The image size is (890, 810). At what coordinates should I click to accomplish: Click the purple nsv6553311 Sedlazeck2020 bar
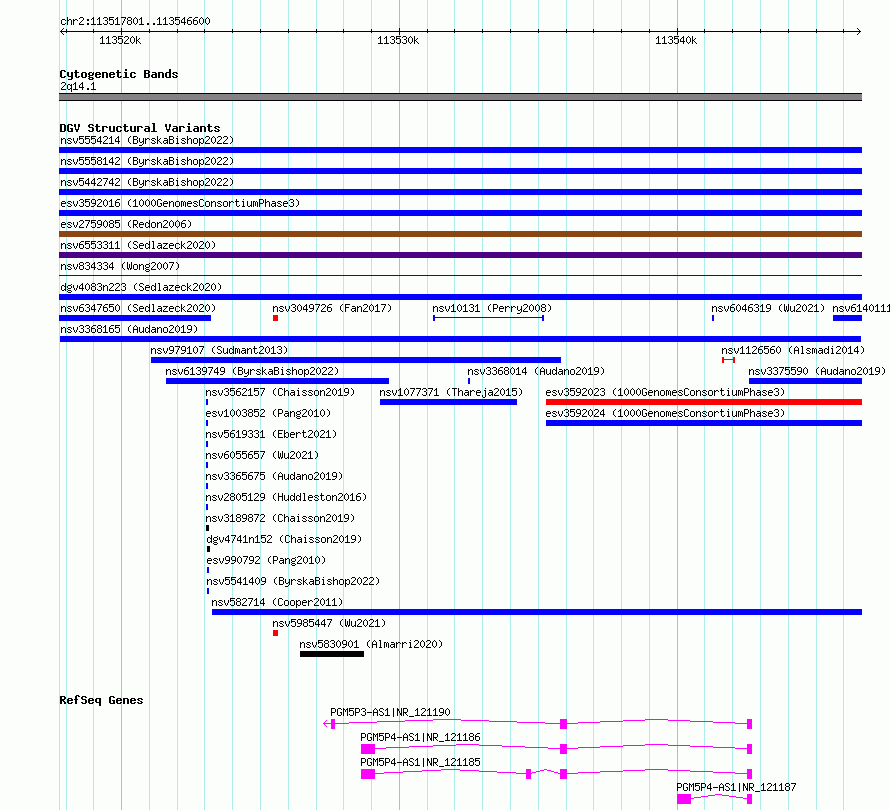point(460,255)
